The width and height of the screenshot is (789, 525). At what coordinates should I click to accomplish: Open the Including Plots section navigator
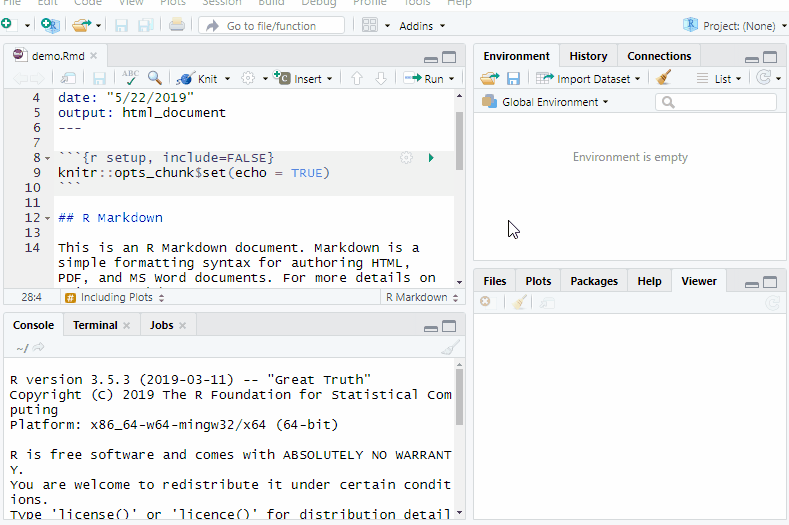pyautogui.click(x=115, y=297)
